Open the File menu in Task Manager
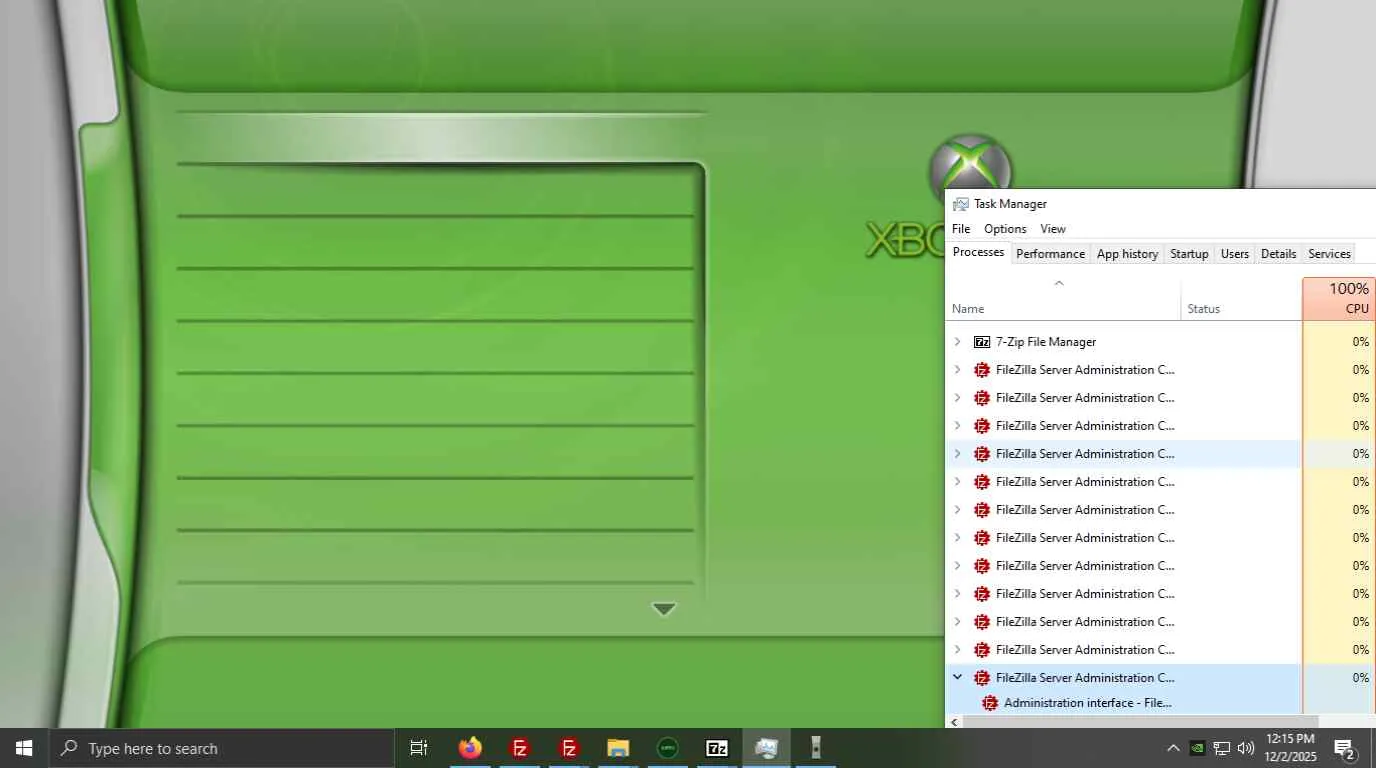 (961, 229)
